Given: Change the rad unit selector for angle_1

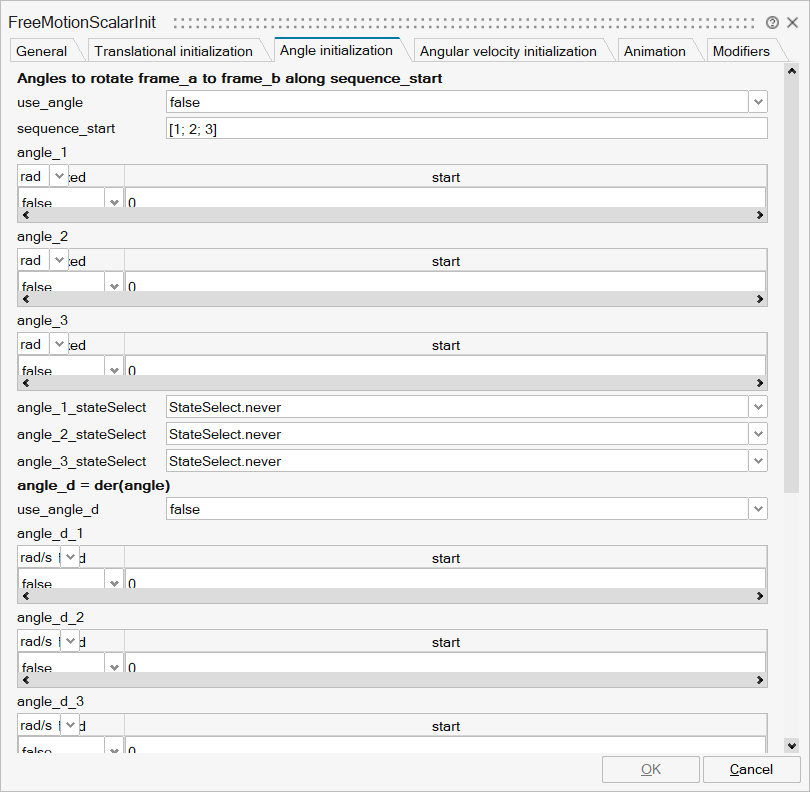Looking at the screenshot, I should point(57,176).
